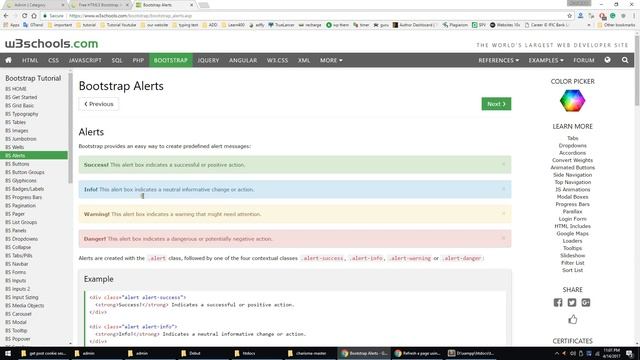Click the sidebar vertical scrollbar
Screen dimensions: 640x360
(70, 129)
